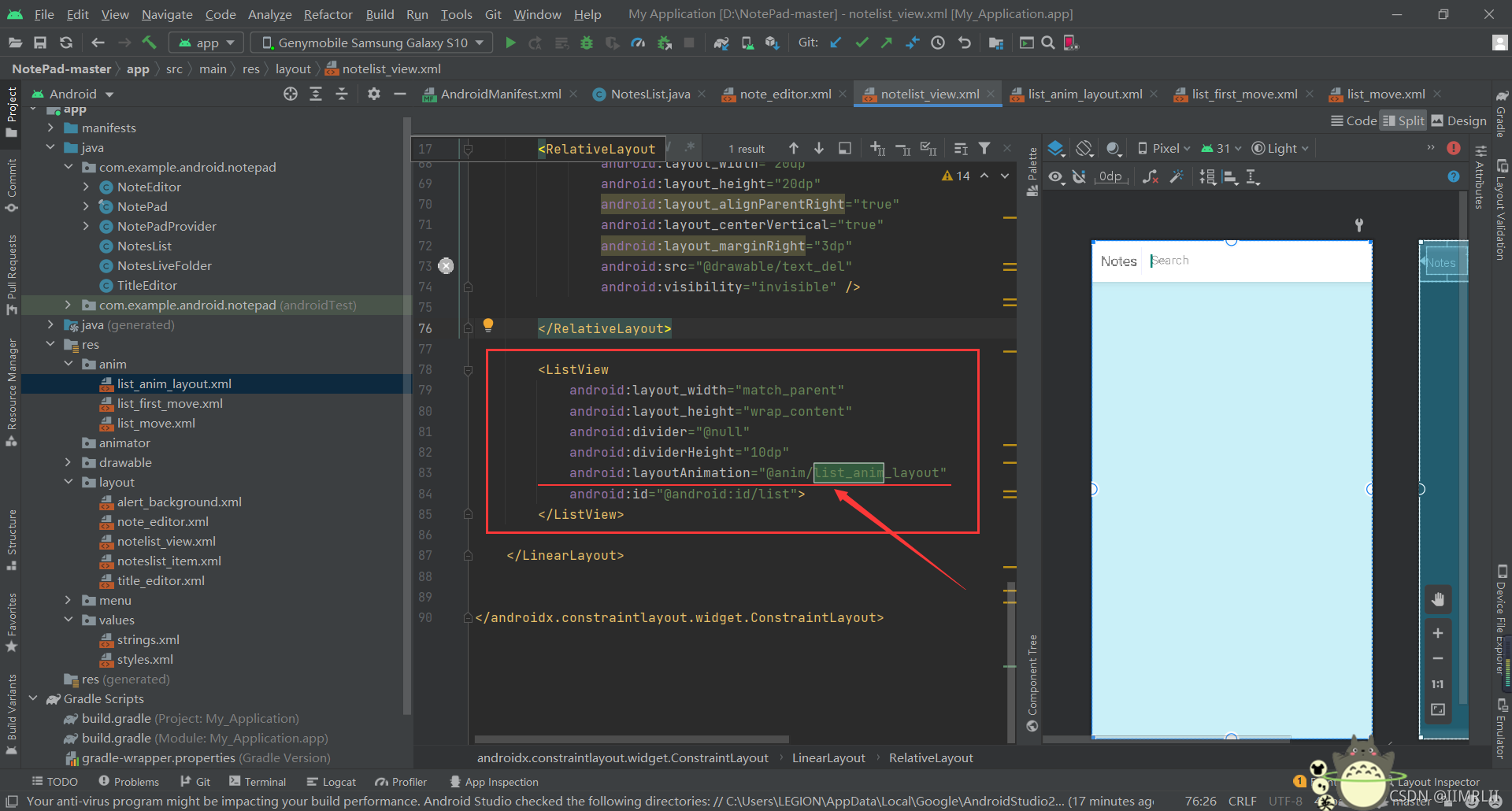Screen dimensions: 1512x811
Task: Switch to list_first_move.xml tab
Action: (1244, 94)
